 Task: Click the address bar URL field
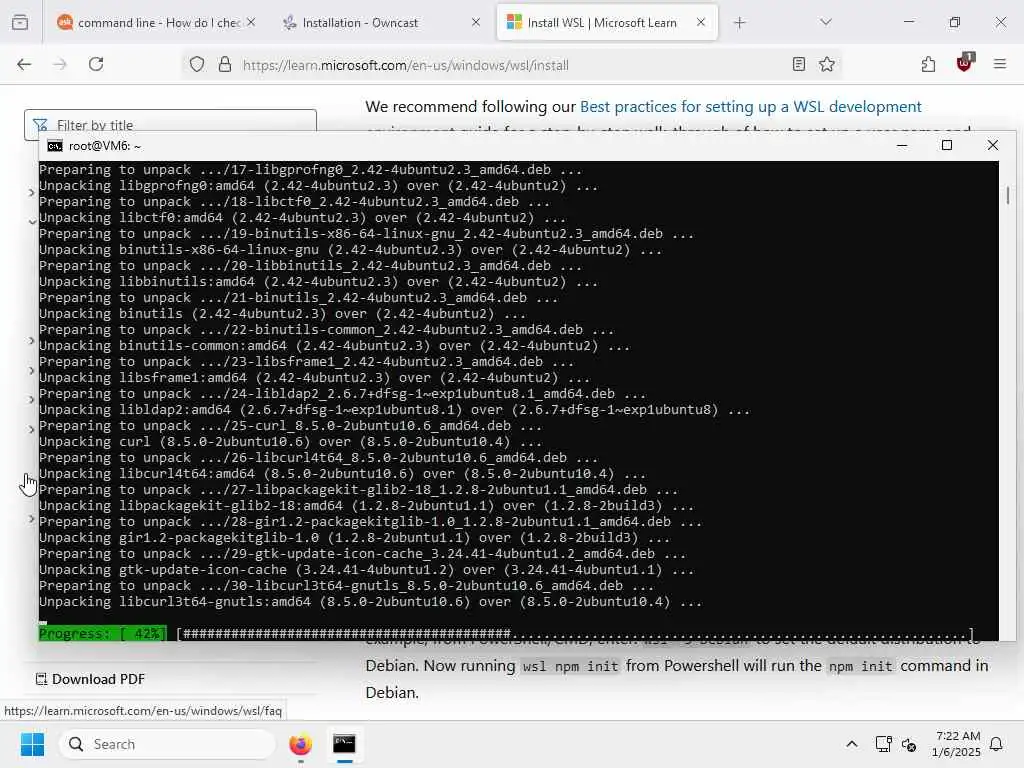[x=509, y=65]
